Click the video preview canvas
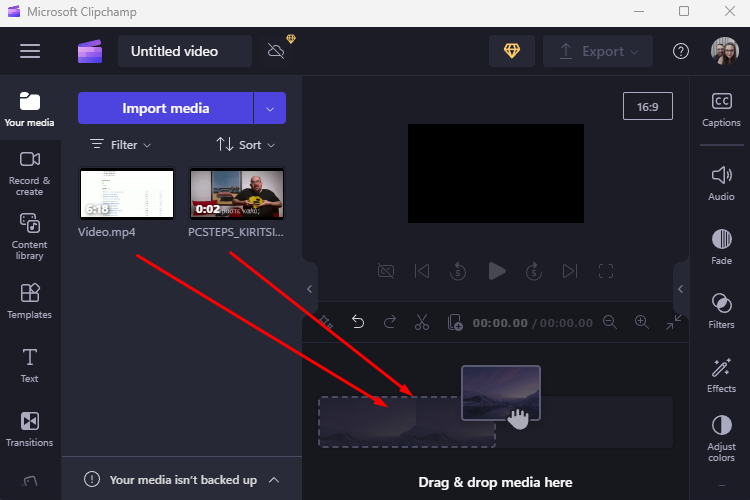 pos(496,173)
